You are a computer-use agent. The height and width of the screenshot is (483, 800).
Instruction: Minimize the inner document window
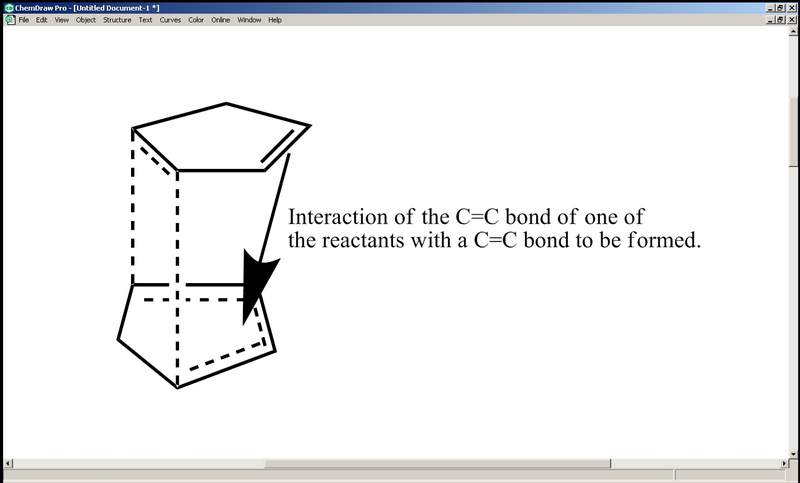coord(770,19)
